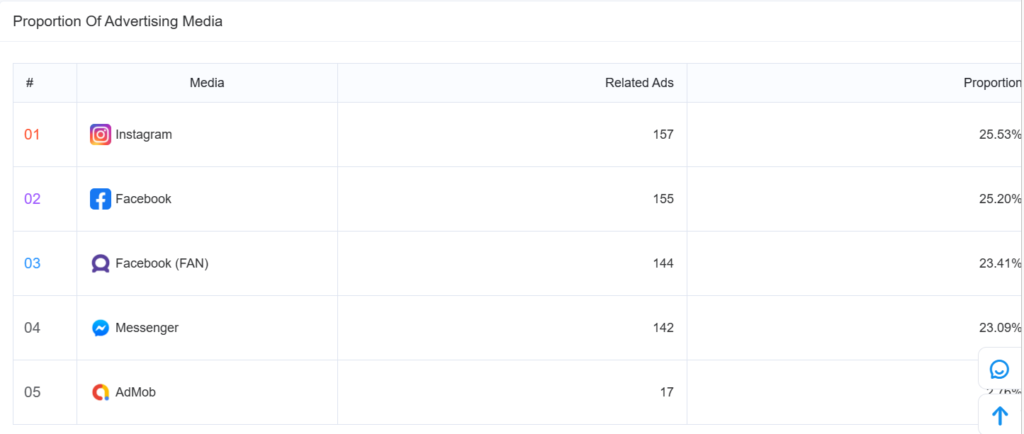Image resolution: width=1024 pixels, height=434 pixels.
Task: Select the AdMob media name
Action: 136,392
